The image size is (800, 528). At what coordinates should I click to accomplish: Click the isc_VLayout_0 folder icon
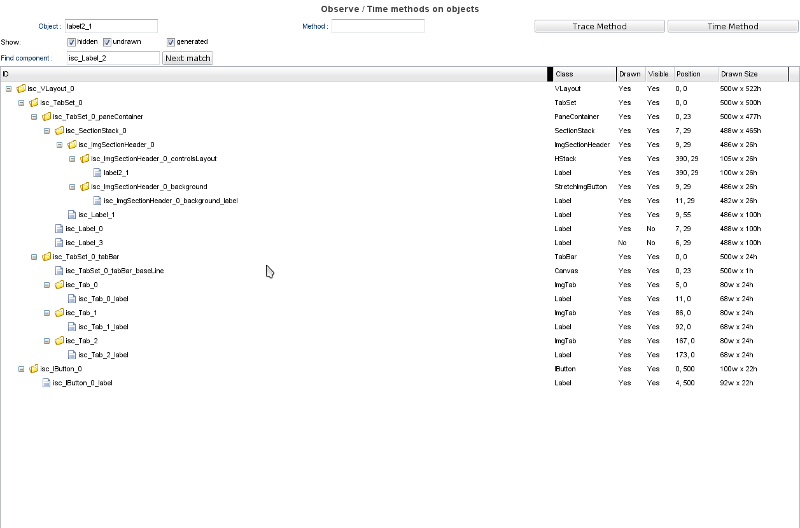(21, 89)
